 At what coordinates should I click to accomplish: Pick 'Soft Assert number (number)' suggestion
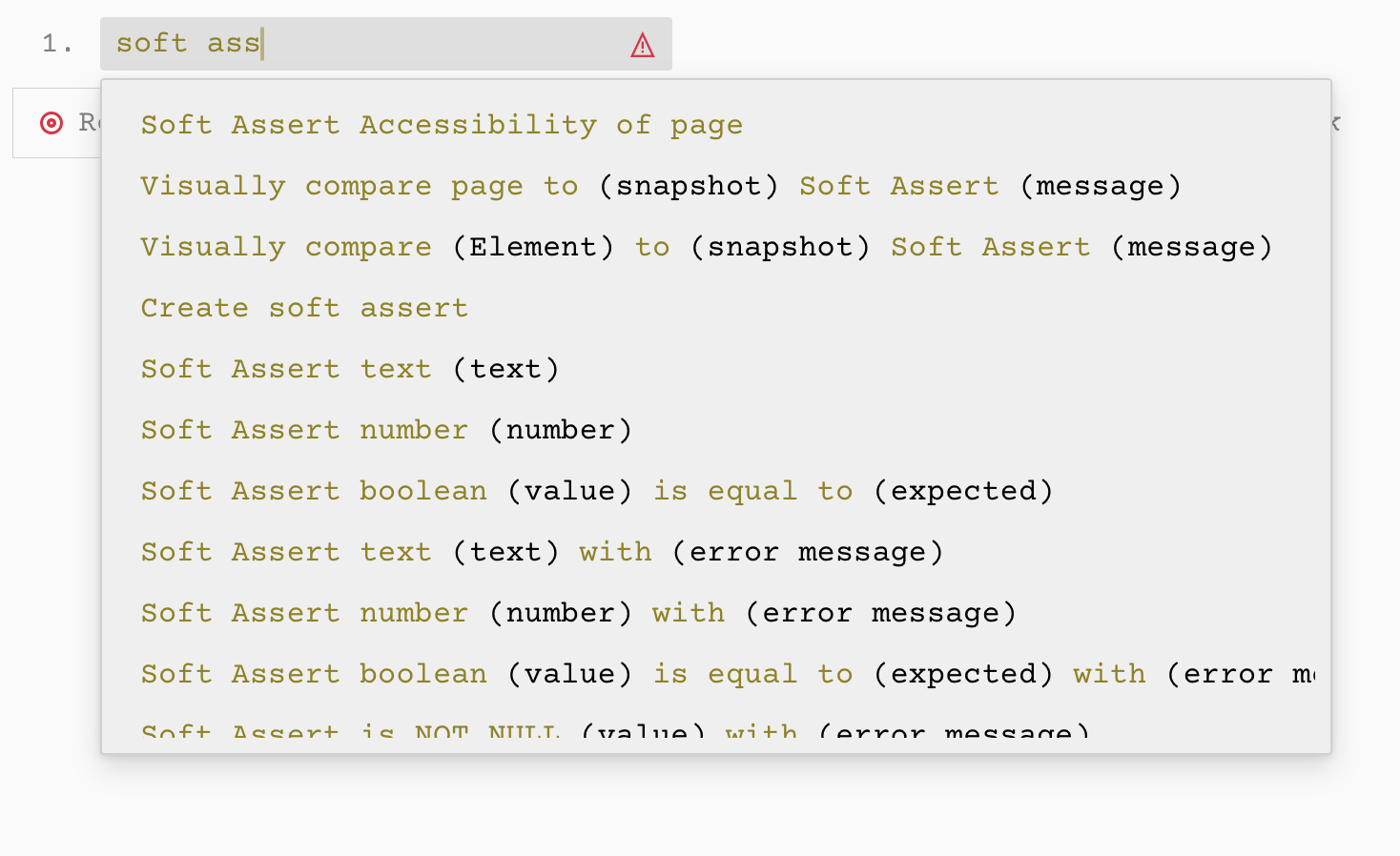[x=385, y=430]
